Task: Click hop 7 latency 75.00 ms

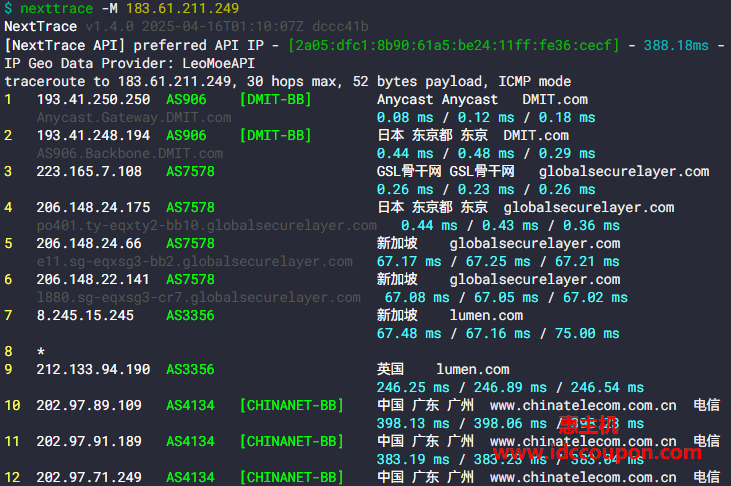Action: (587, 333)
